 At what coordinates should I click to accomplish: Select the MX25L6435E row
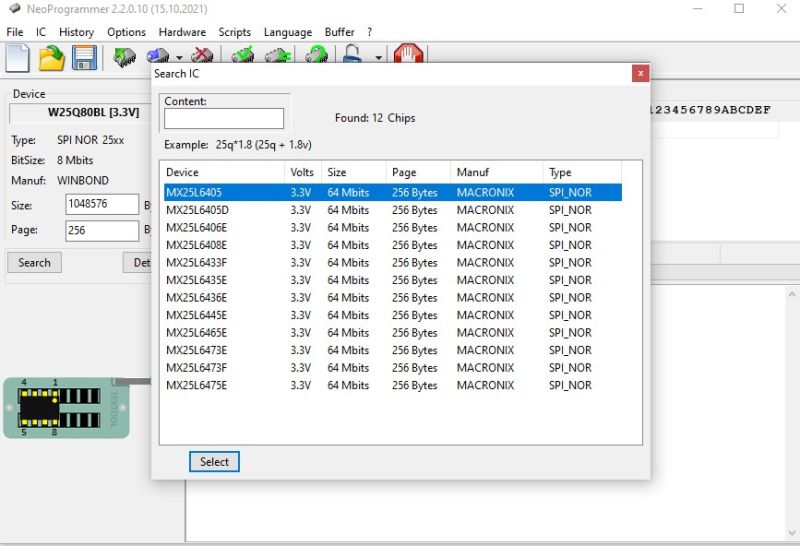point(393,280)
